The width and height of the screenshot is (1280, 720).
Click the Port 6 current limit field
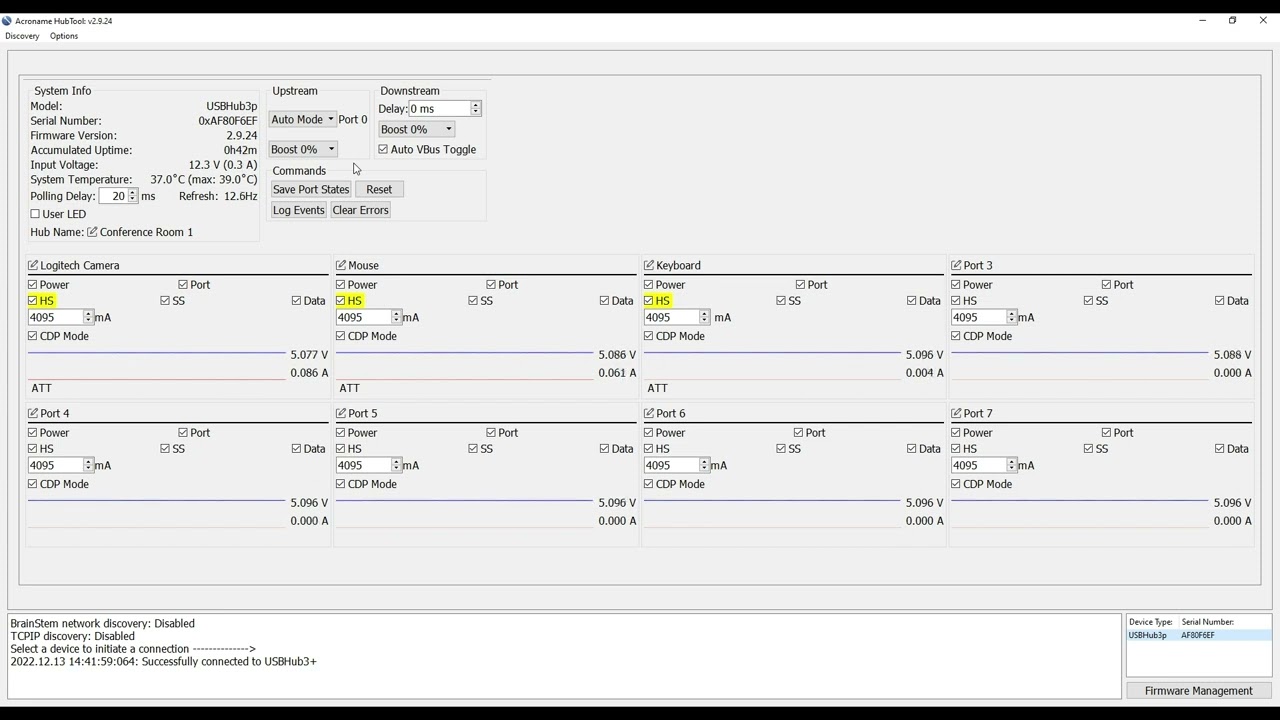[672, 465]
